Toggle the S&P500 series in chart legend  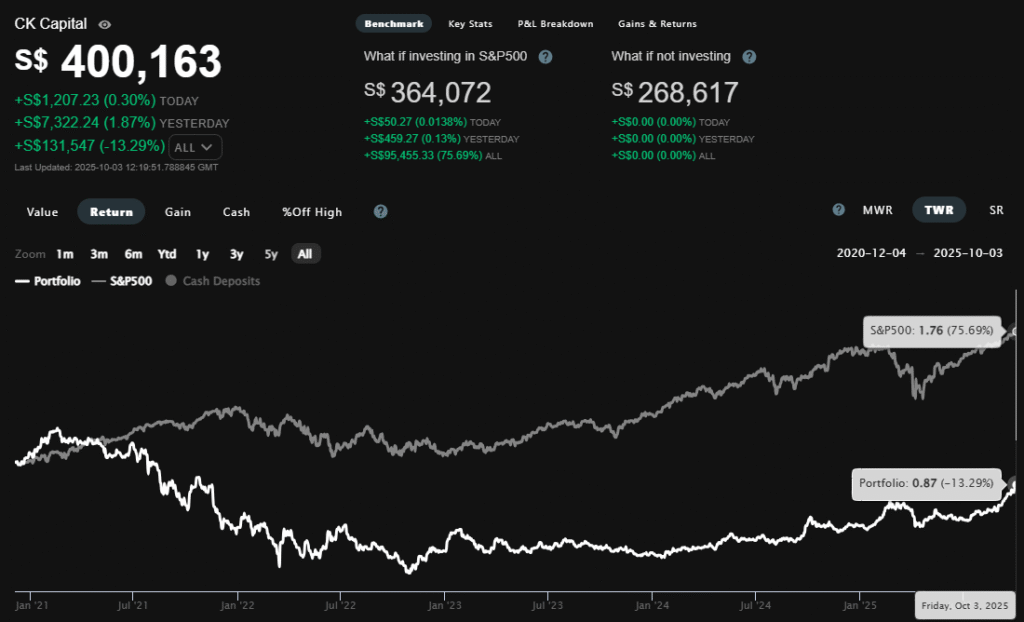tap(122, 281)
